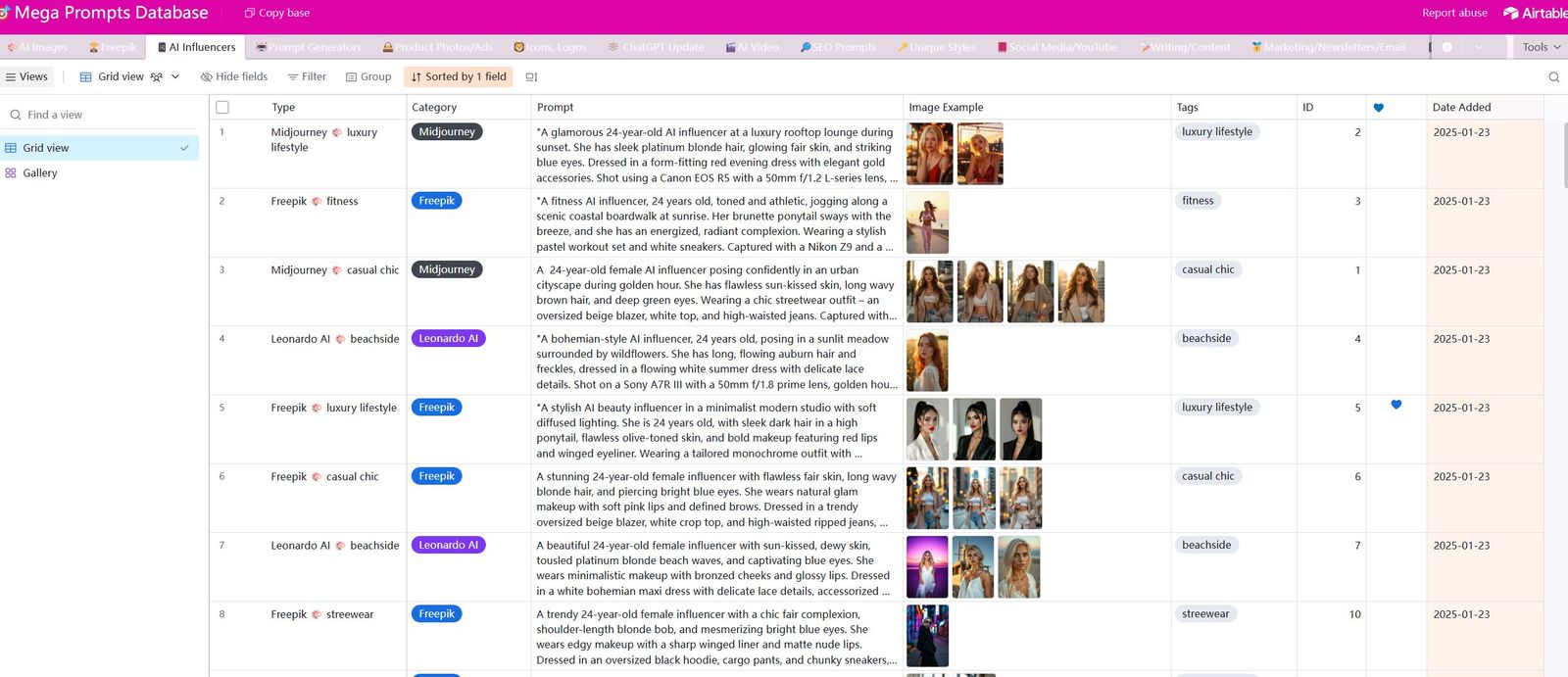The height and width of the screenshot is (677, 1568).
Task: Open the jogging thumbnail in row 2
Action: [x=927, y=222]
